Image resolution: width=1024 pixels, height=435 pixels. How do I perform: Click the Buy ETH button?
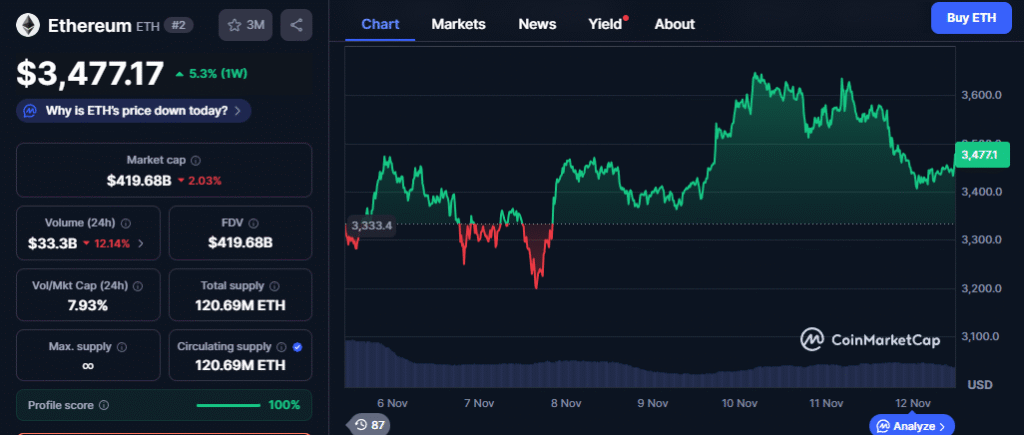tap(970, 18)
